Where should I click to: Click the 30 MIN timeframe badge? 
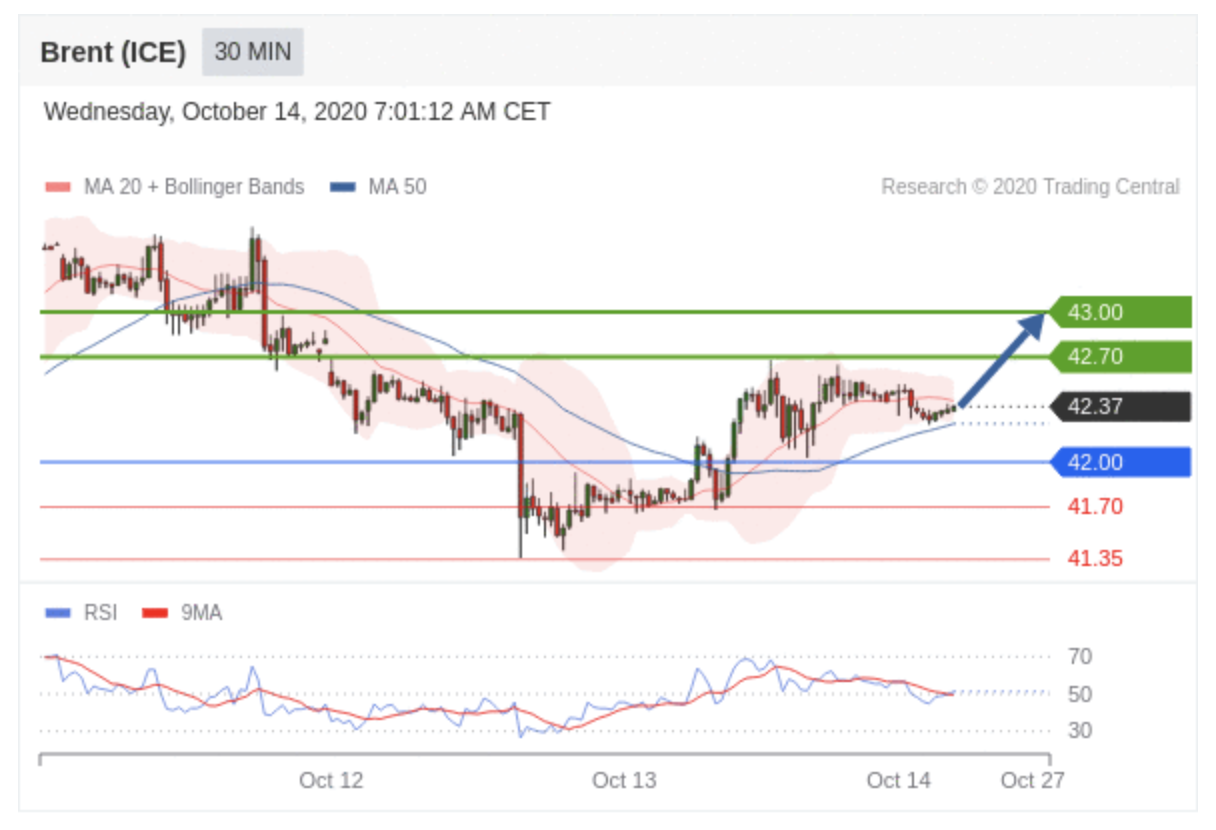point(252,52)
